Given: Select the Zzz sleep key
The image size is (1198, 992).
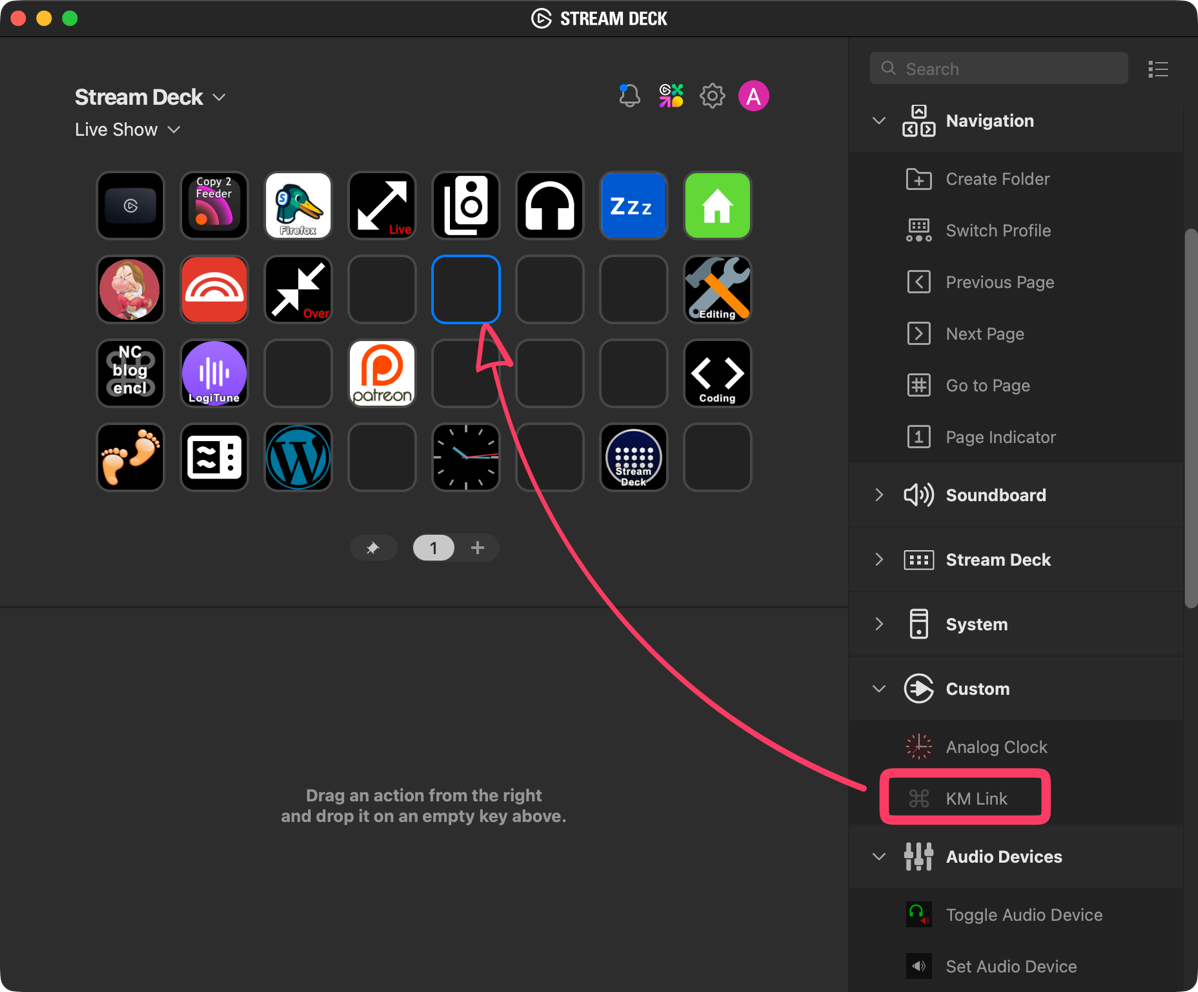Looking at the screenshot, I should pos(633,205).
